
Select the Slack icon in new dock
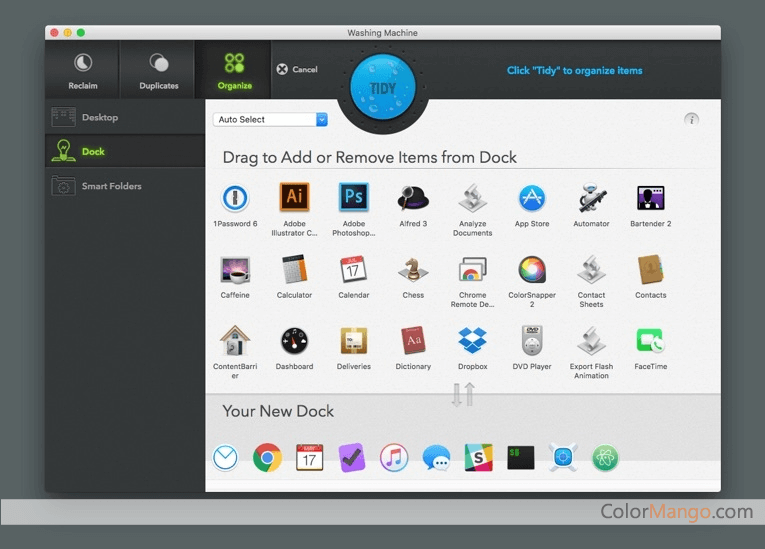478,458
